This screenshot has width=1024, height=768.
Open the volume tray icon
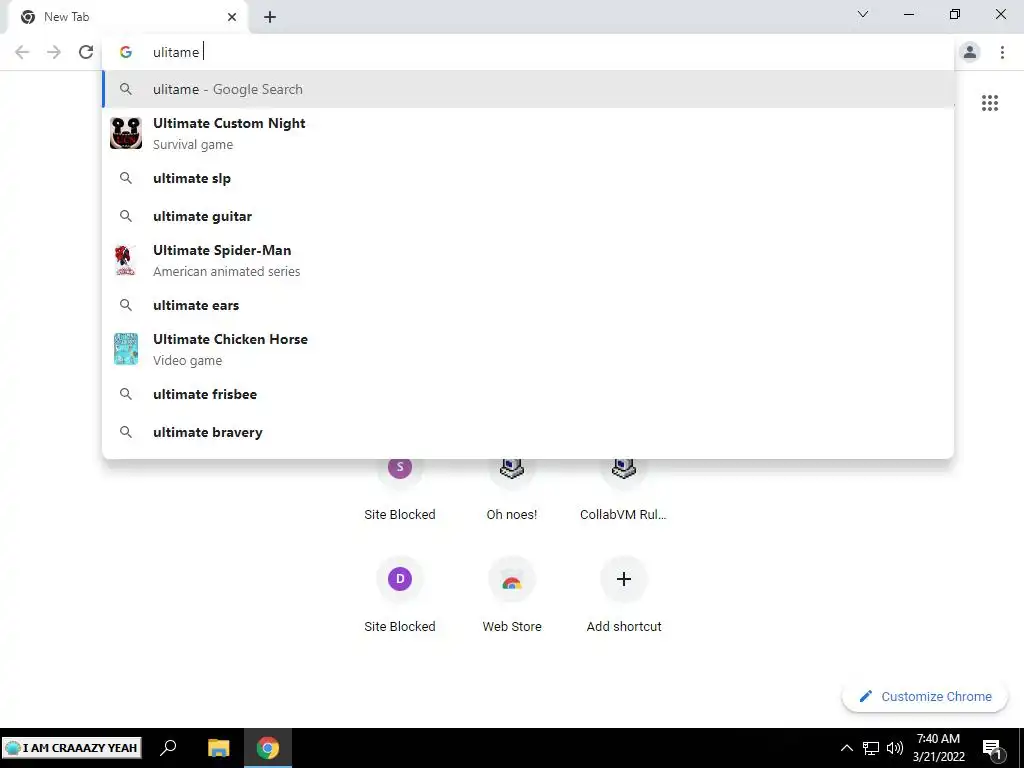[895, 748]
